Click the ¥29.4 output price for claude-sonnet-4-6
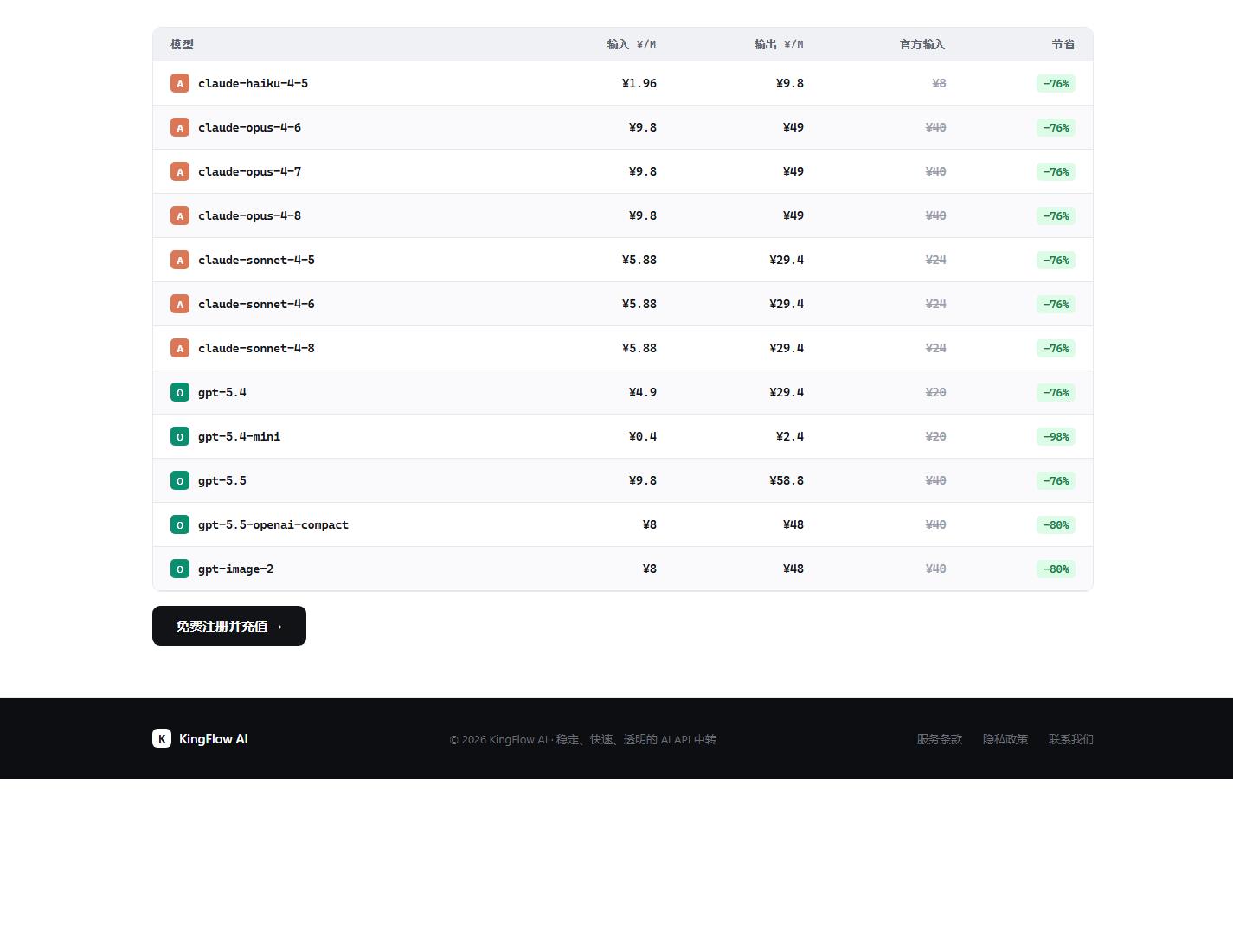 pyautogui.click(x=787, y=304)
